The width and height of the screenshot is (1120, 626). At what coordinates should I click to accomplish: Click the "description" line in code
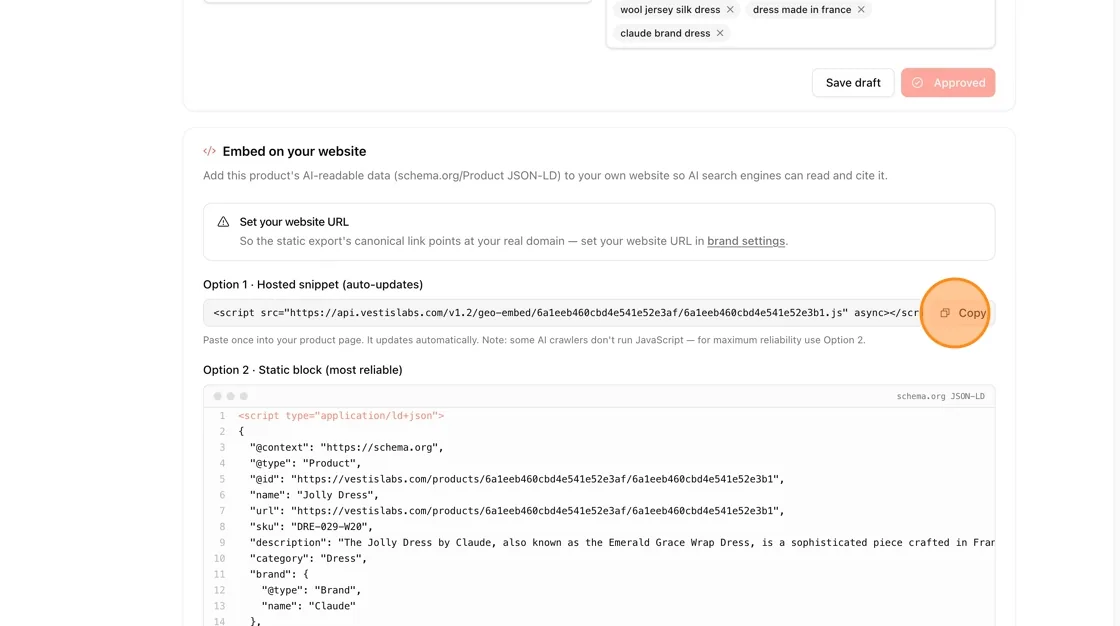point(622,542)
